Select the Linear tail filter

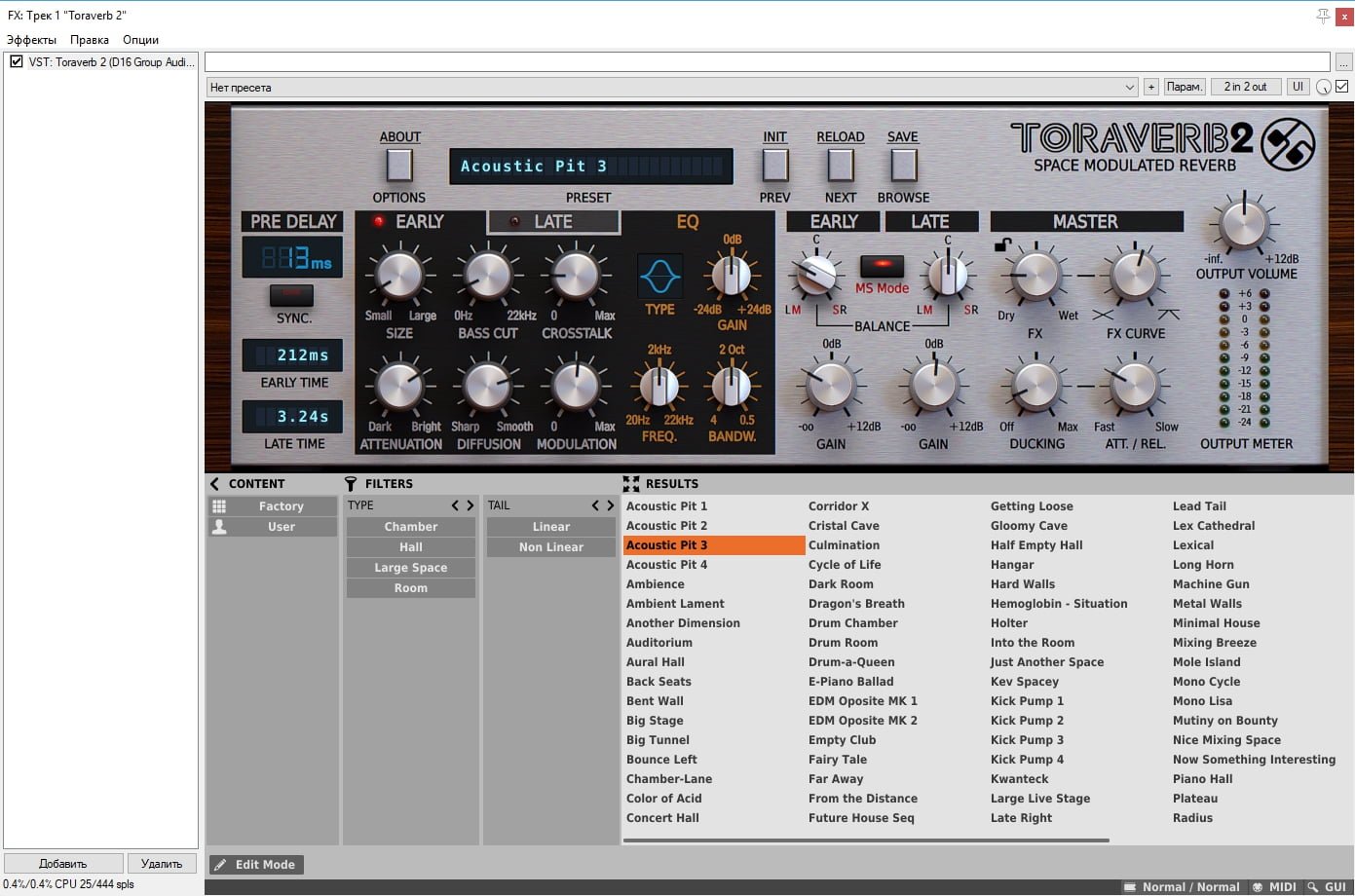[x=551, y=527]
